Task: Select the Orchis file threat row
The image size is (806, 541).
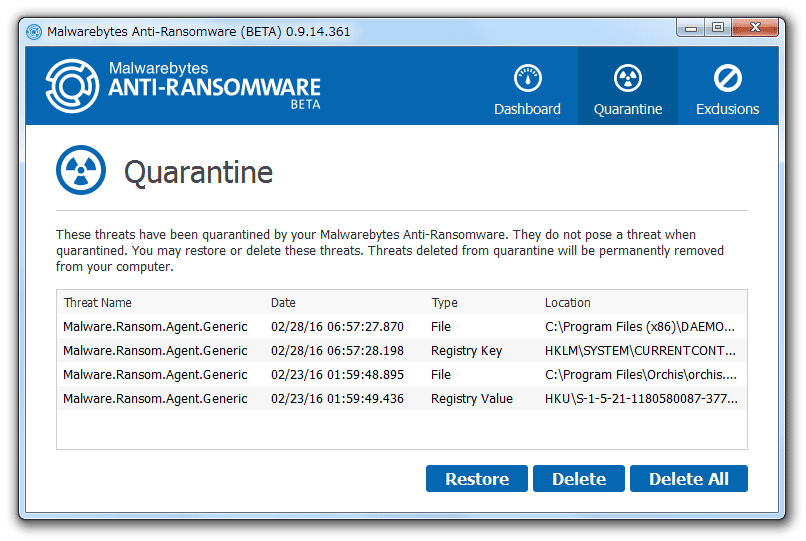Action: (402, 375)
